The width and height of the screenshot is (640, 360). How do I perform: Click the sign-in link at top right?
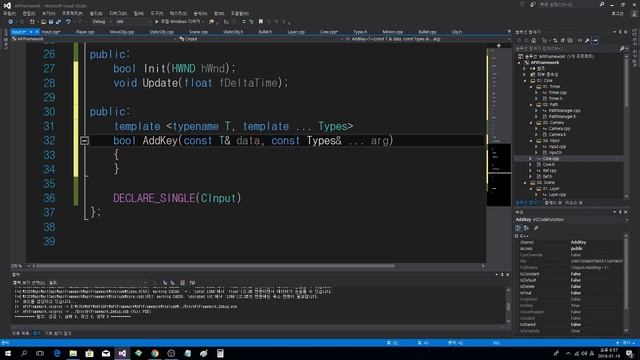coord(617,13)
